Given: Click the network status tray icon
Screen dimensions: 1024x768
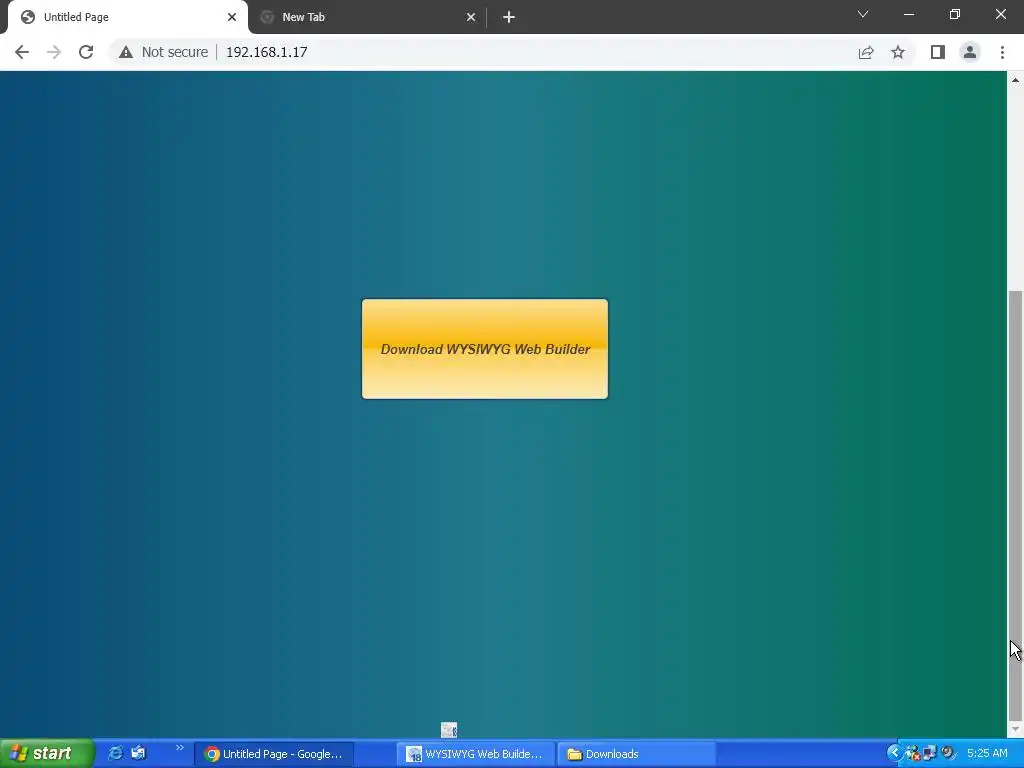Looking at the screenshot, I should click(x=930, y=754).
